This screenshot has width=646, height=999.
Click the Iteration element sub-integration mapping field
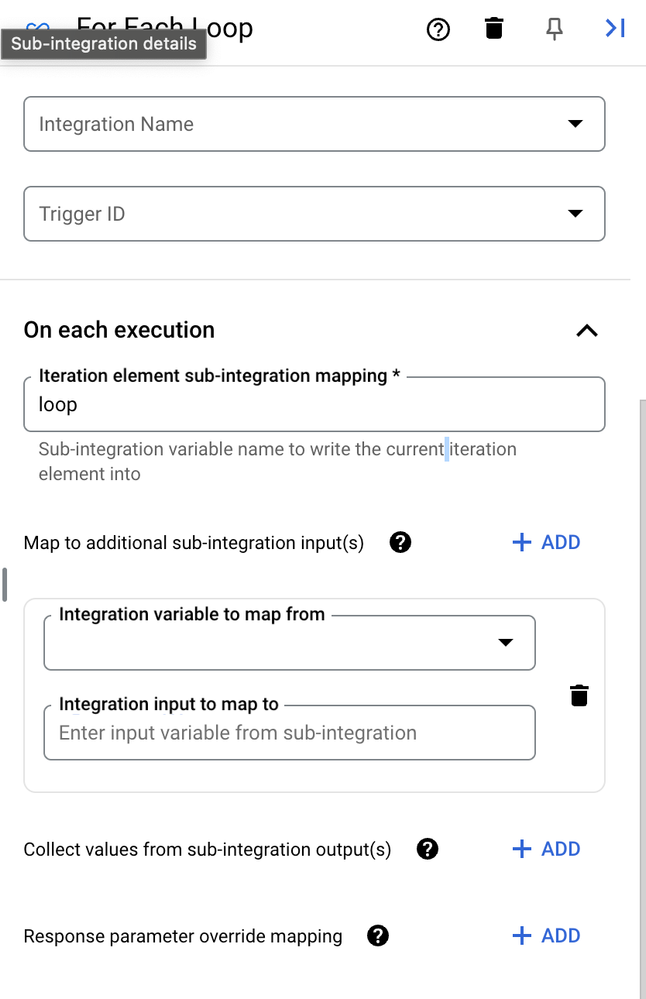coord(314,404)
